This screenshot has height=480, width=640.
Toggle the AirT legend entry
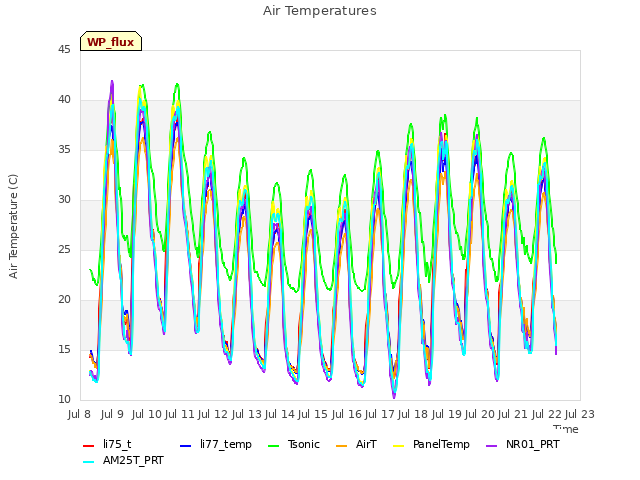(x=356, y=444)
